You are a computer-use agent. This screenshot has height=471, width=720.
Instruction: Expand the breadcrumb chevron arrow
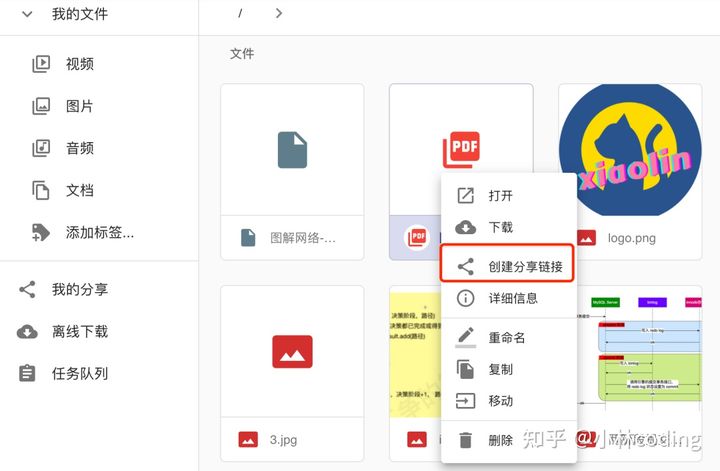pos(278,13)
